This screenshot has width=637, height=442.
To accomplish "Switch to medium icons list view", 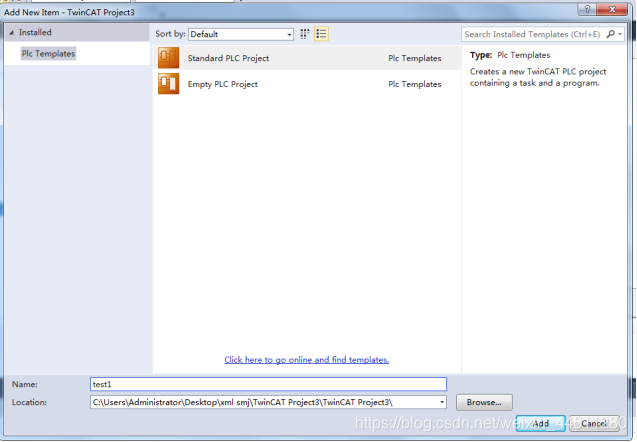I will (321, 34).
